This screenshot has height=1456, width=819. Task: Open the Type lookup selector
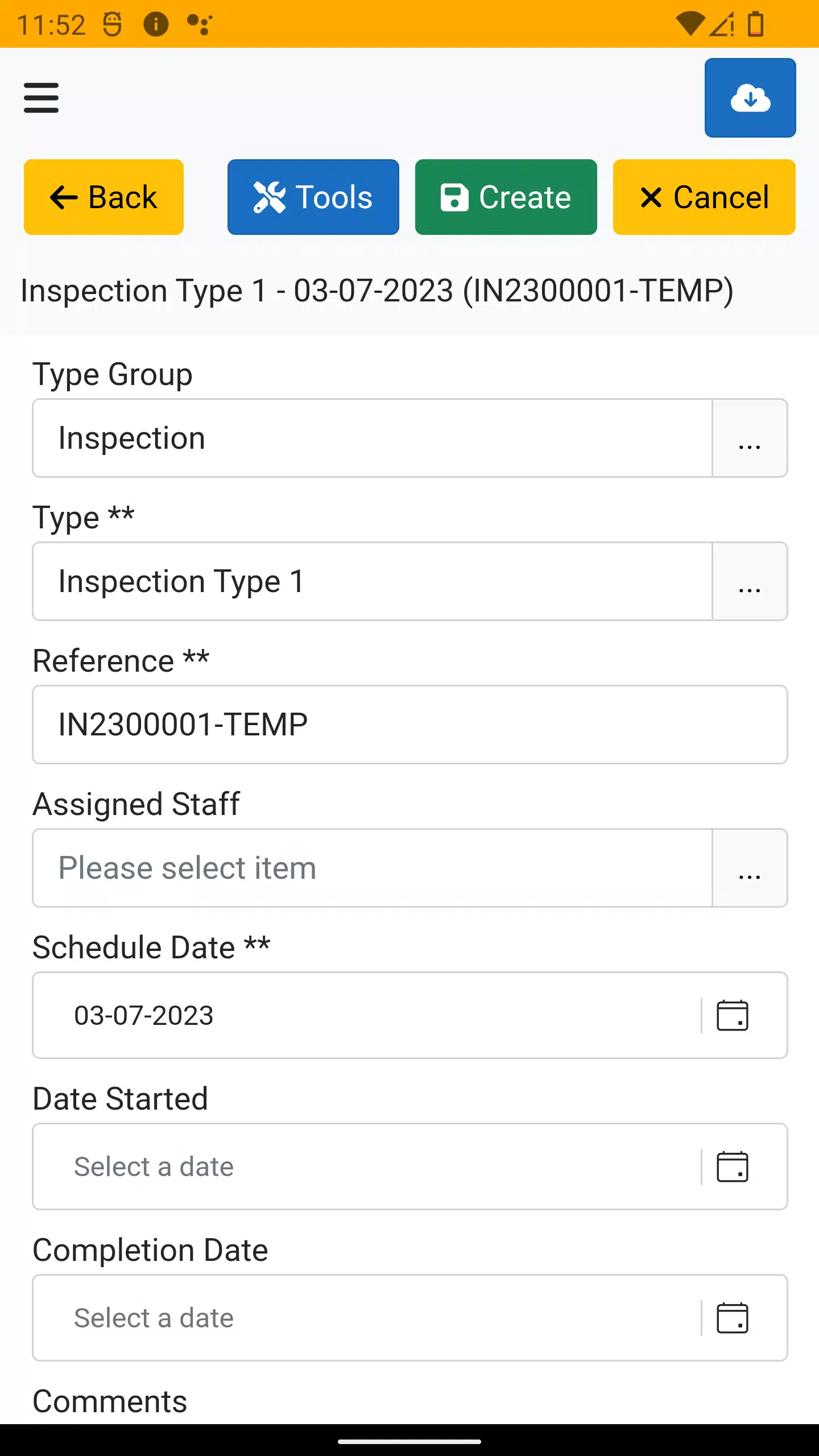click(750, 581)
